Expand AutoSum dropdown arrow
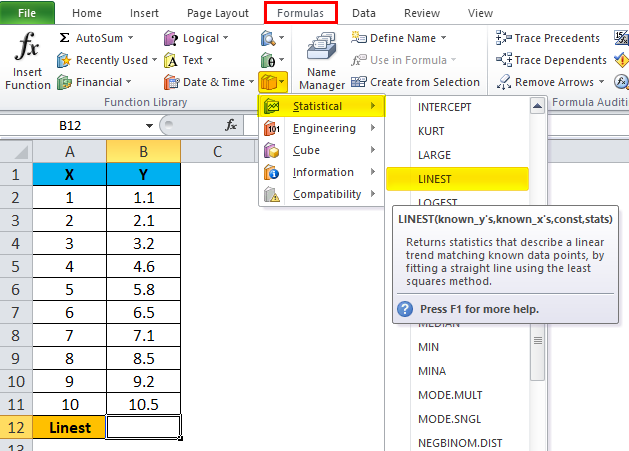Viewport: 629px width, 451px height. tap(130, 38)
